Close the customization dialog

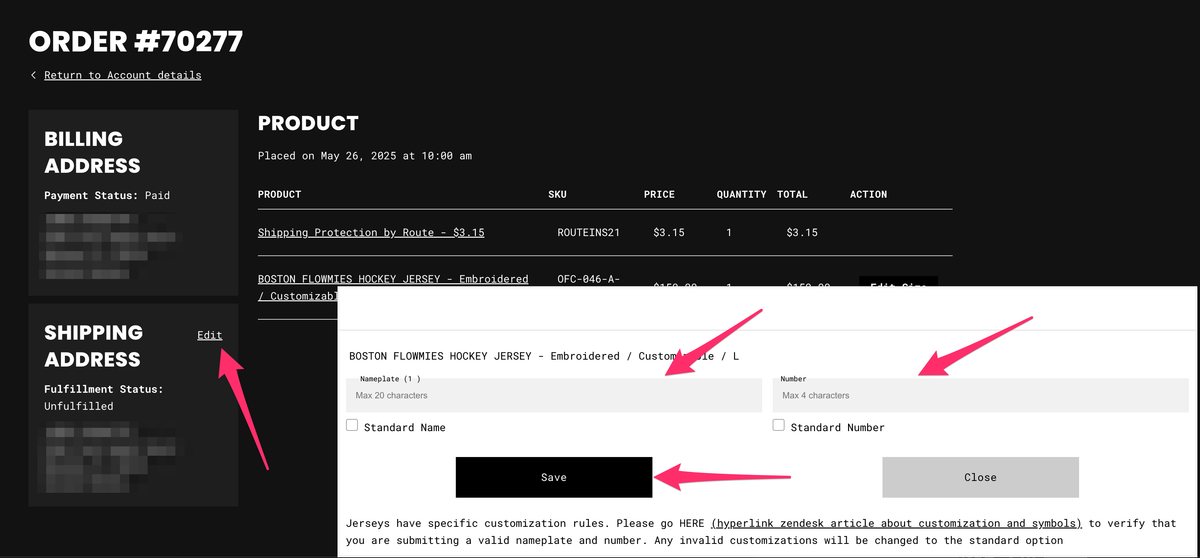[980, 477]
